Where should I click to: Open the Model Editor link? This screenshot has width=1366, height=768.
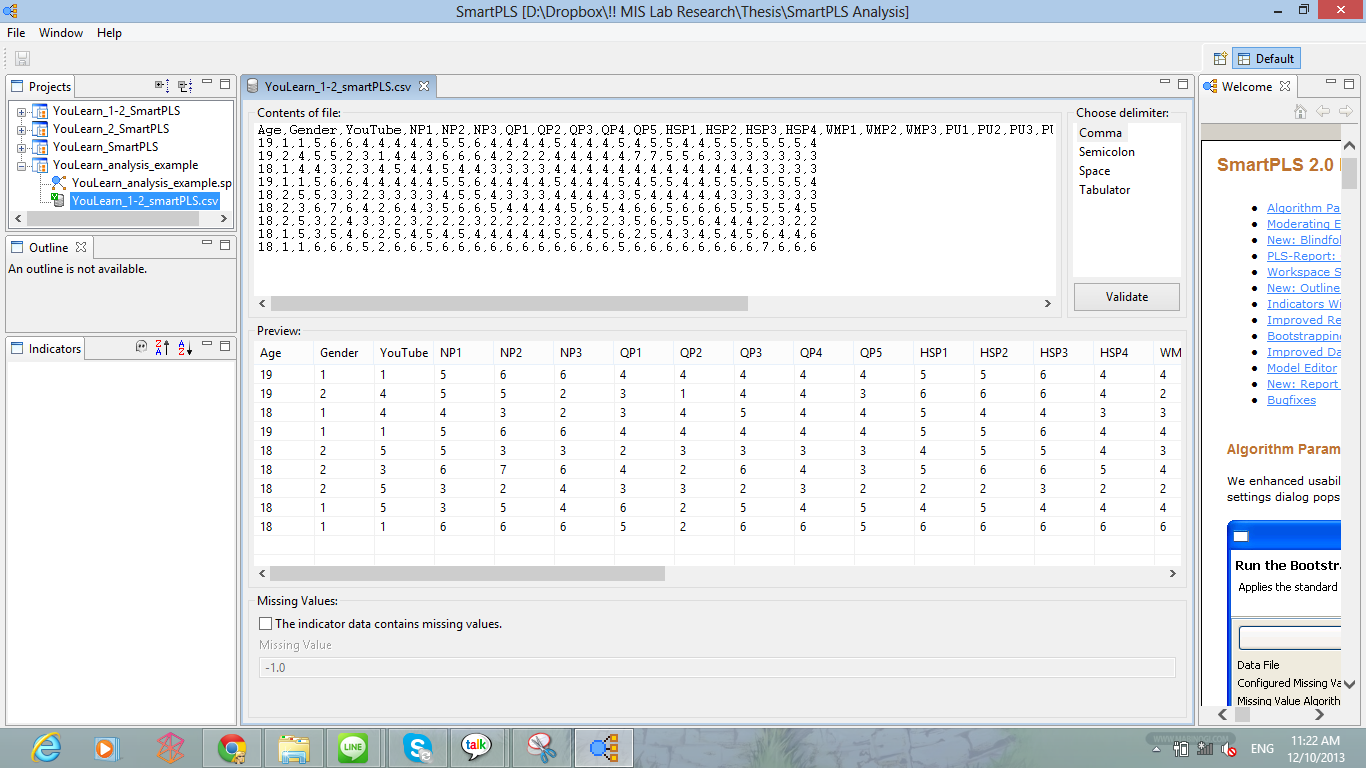coord(1302,368)
